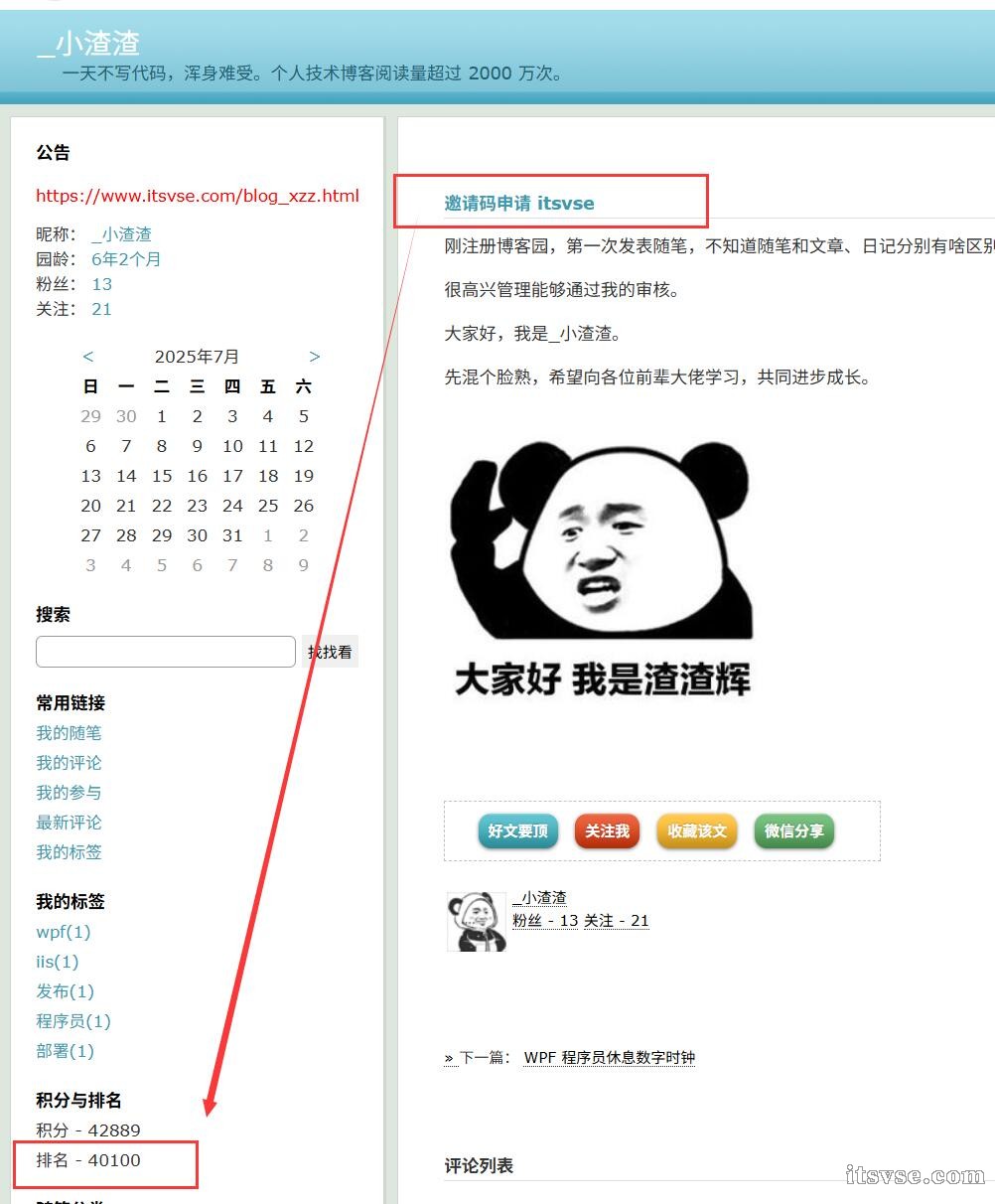
Task: Open 最新评论 link
Action: (x=69, y=823)
